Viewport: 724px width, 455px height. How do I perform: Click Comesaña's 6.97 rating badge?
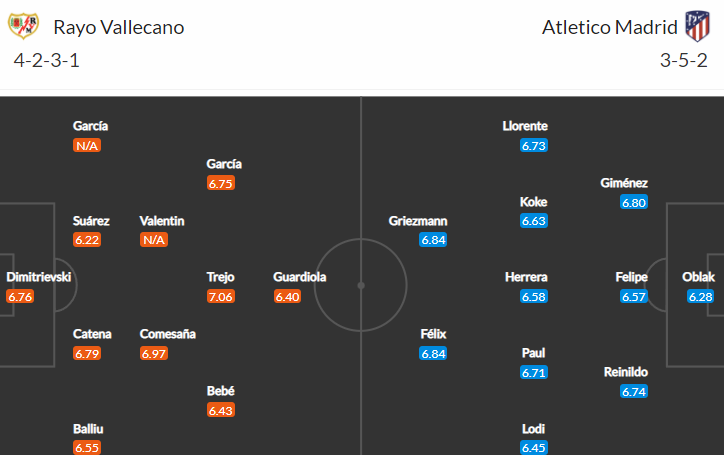tap(154, 354)
